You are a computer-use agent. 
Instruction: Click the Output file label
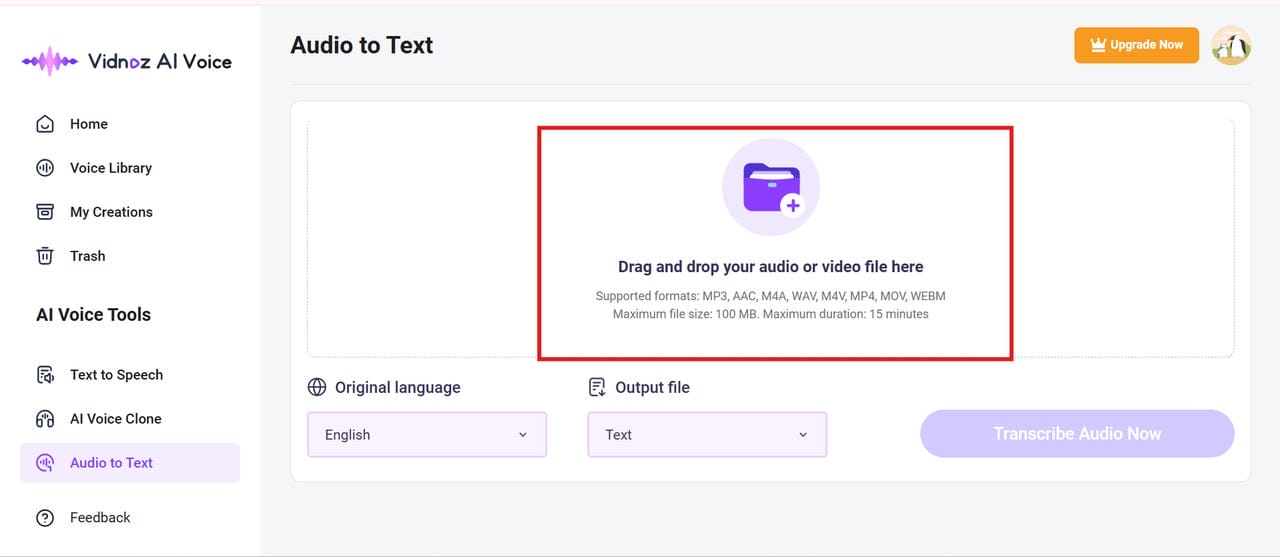(x=653, y=387)
